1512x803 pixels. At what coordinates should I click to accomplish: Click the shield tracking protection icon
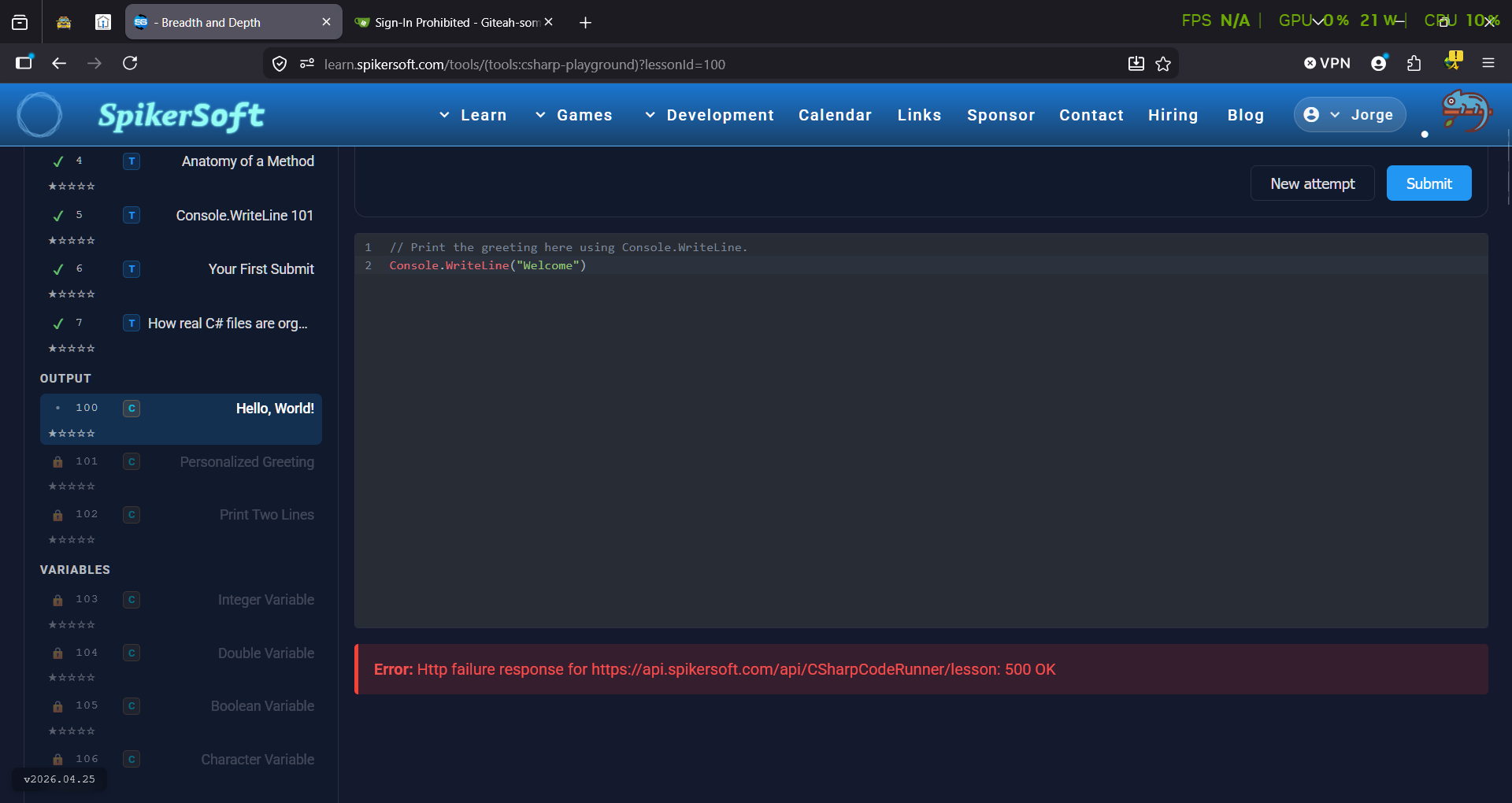pos(280,64)
